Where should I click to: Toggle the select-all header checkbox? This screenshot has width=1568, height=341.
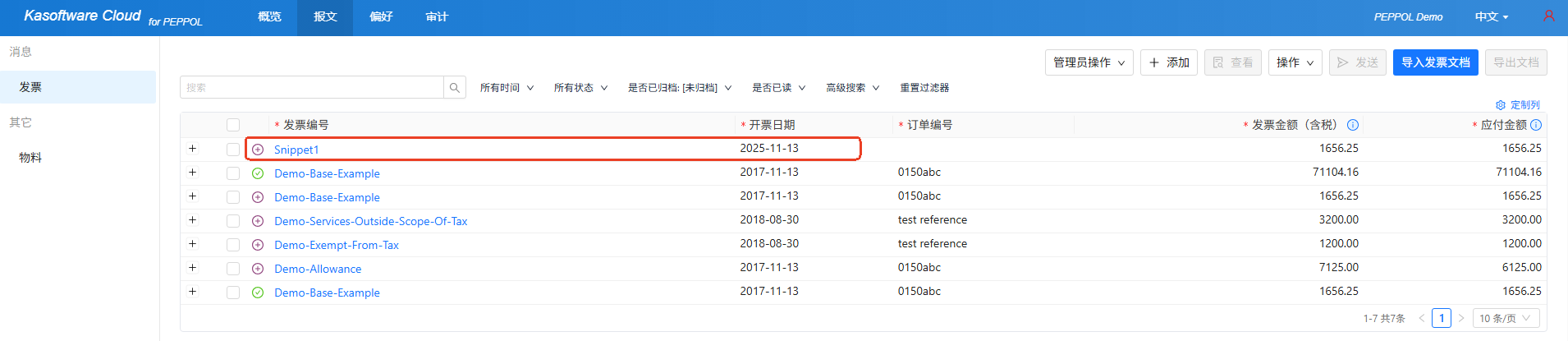point(233,125)
